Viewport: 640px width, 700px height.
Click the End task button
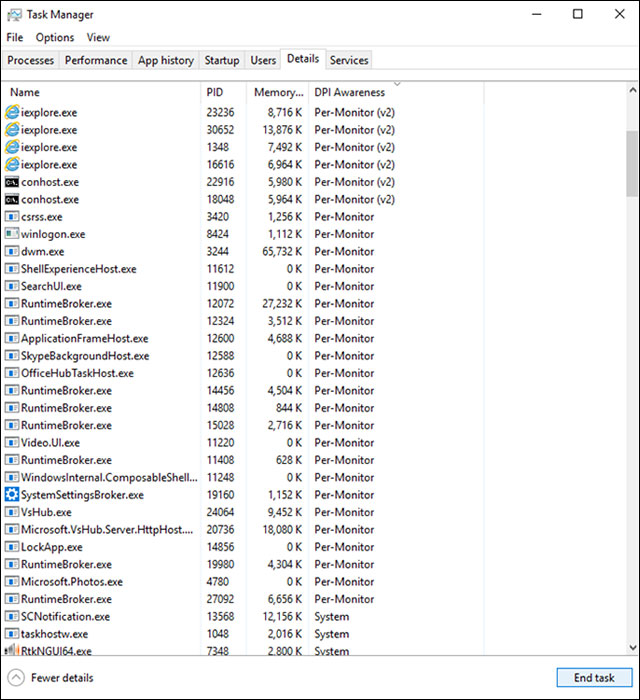click(594, 678)
